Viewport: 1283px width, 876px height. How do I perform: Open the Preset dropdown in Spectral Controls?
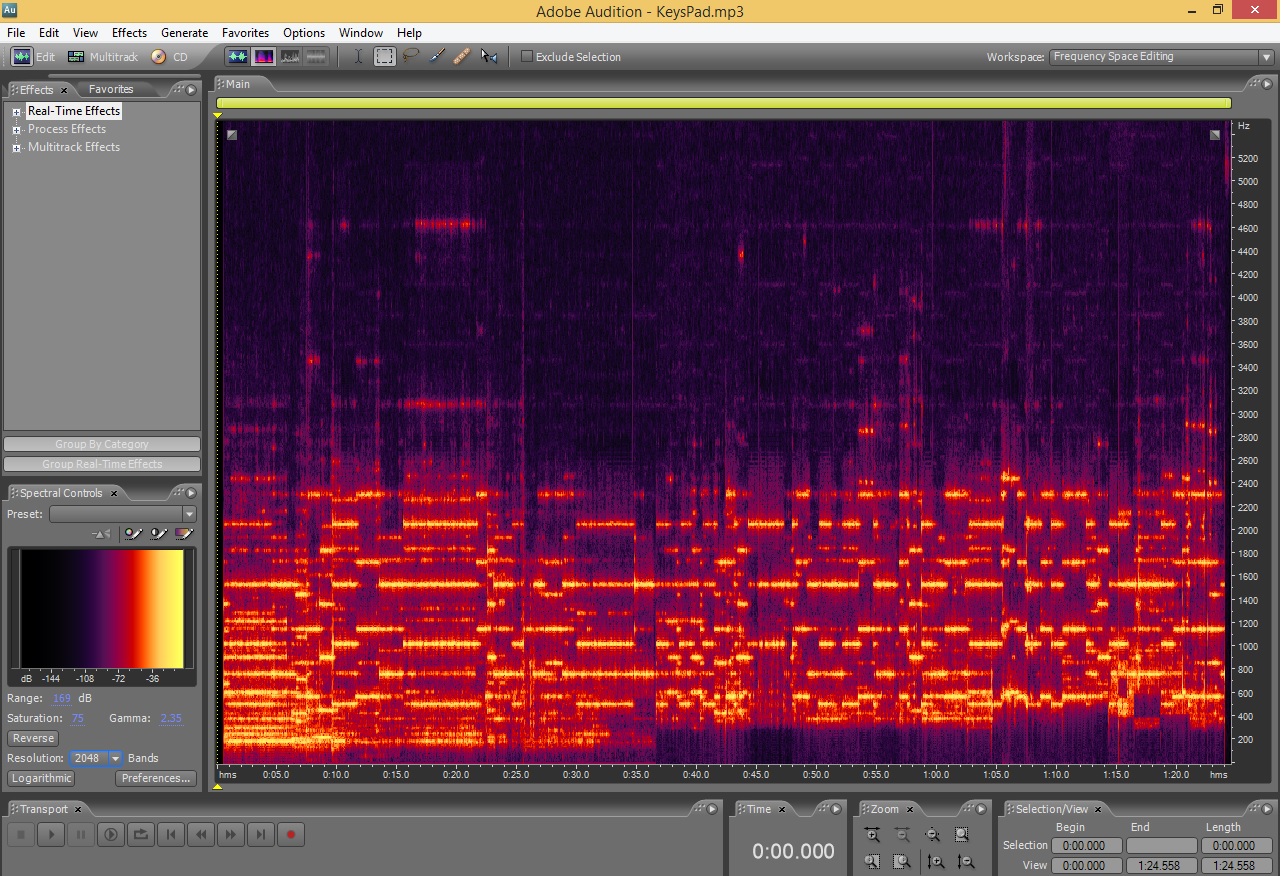(123, 514)
